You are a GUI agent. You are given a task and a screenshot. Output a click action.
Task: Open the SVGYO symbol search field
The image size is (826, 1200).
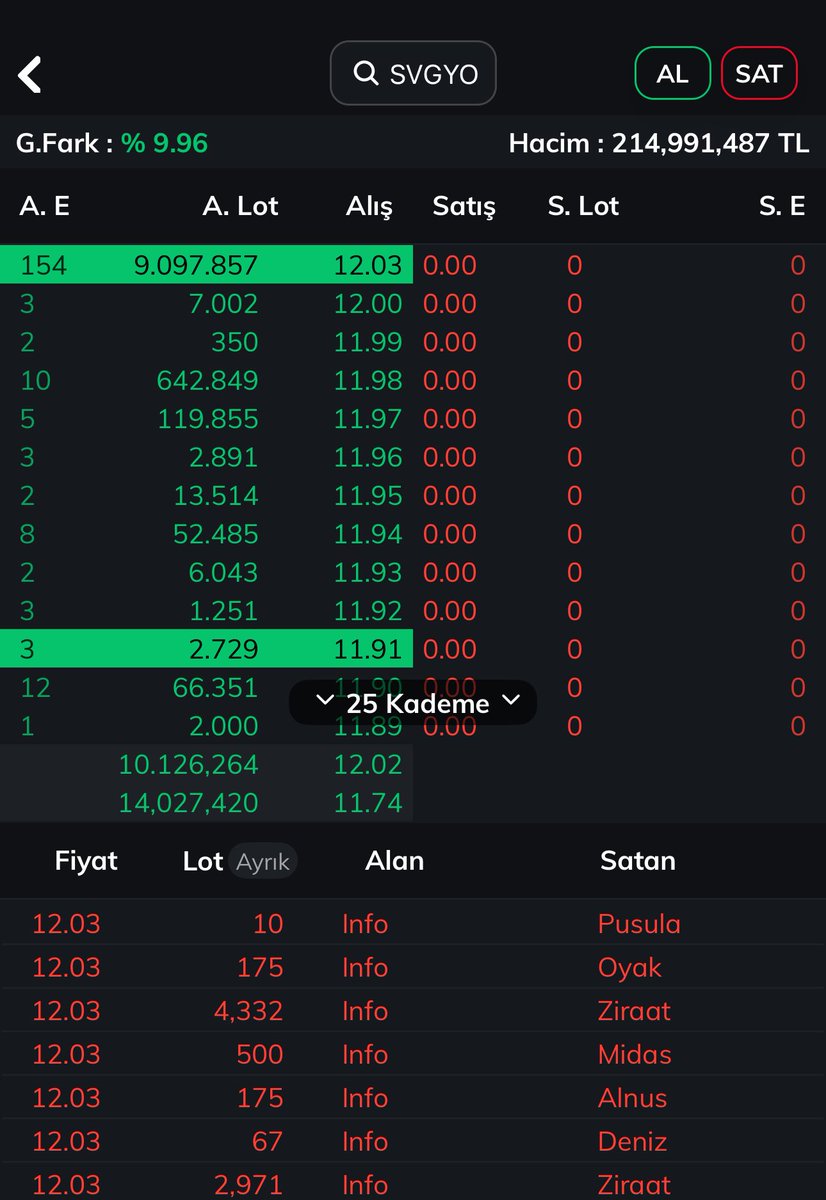[x=413, y=73]
